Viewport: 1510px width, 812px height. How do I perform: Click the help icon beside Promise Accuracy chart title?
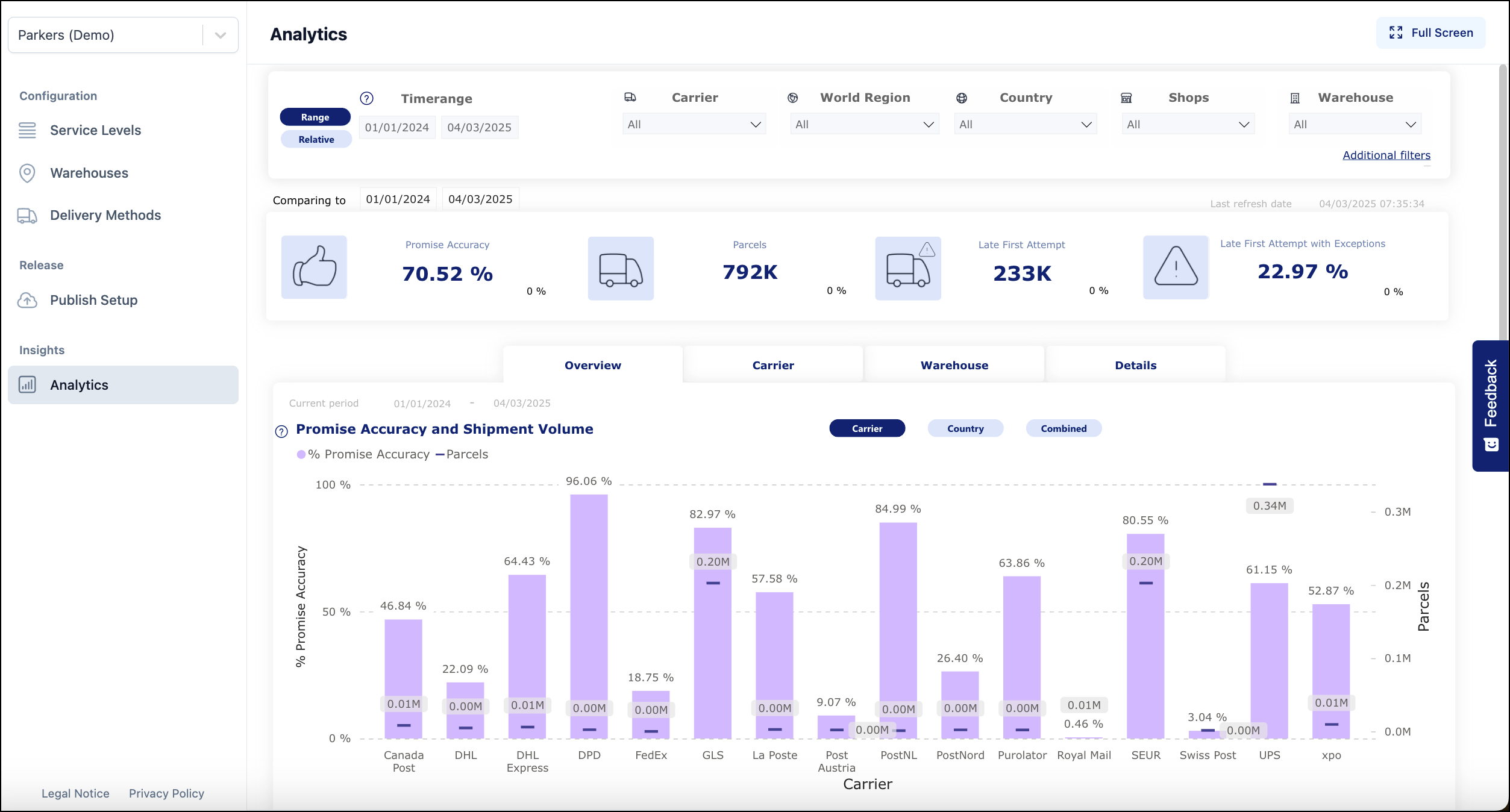[281, 430]
